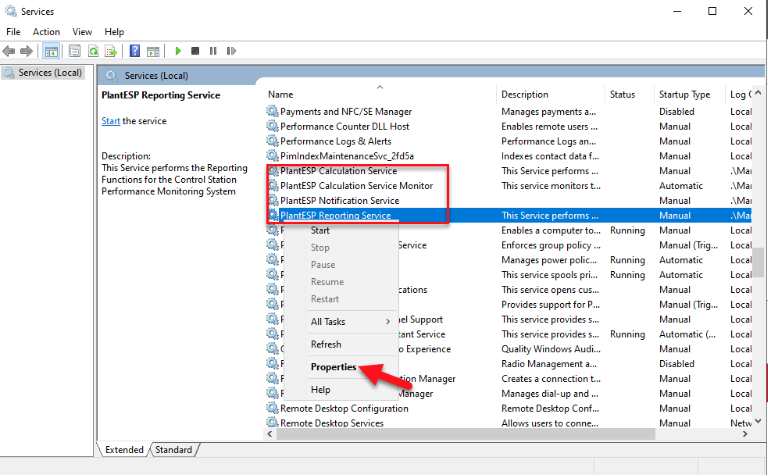This screenshot has width=768, height=476.
Task: Click the horizontal scrollbar right arrow
Action: click(x=745, y=434)
